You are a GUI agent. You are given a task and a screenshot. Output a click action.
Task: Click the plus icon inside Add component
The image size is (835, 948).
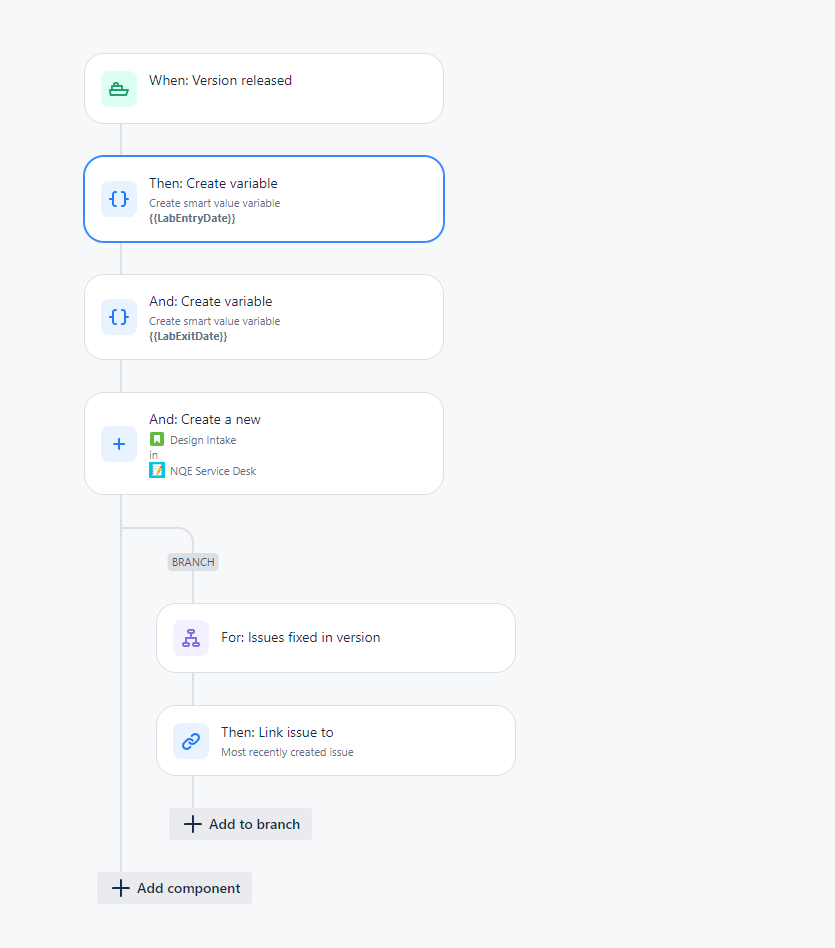(120, 888)
